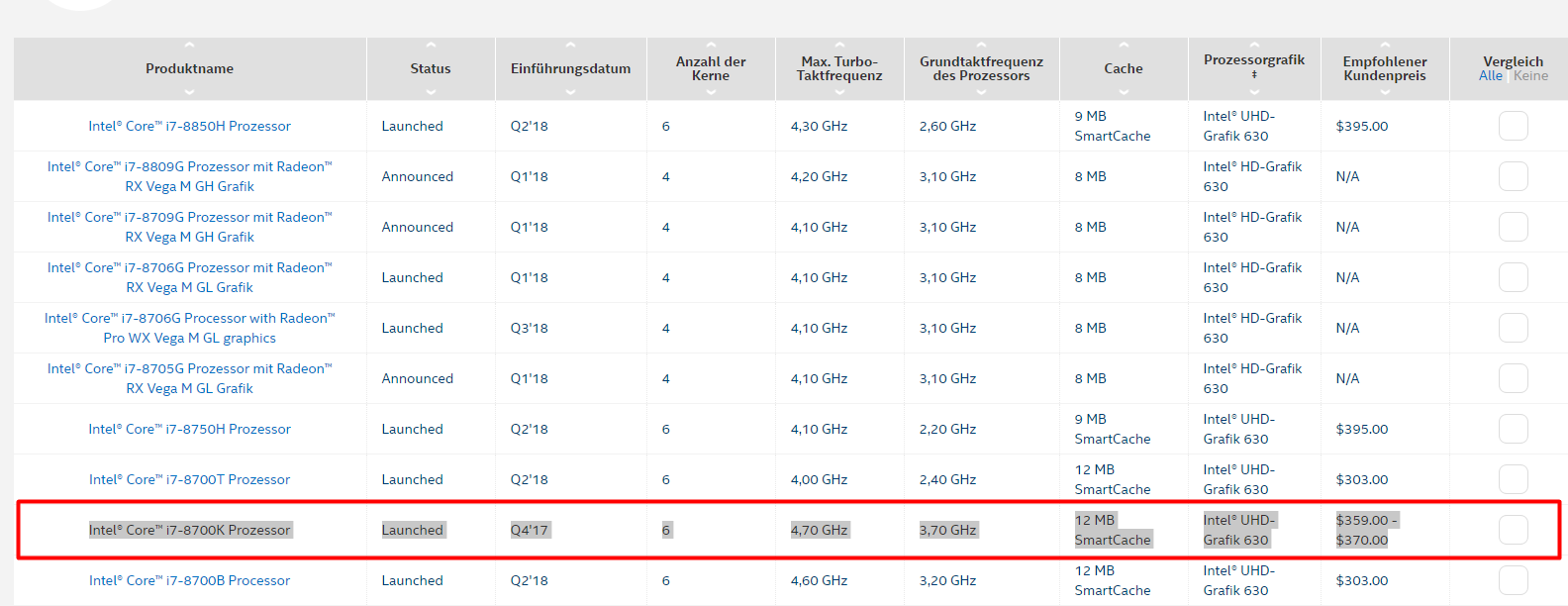Screen dimensions: 1568x606
Task: Open Intel Core i7-8850H Prozessor link
Action: 189,126
